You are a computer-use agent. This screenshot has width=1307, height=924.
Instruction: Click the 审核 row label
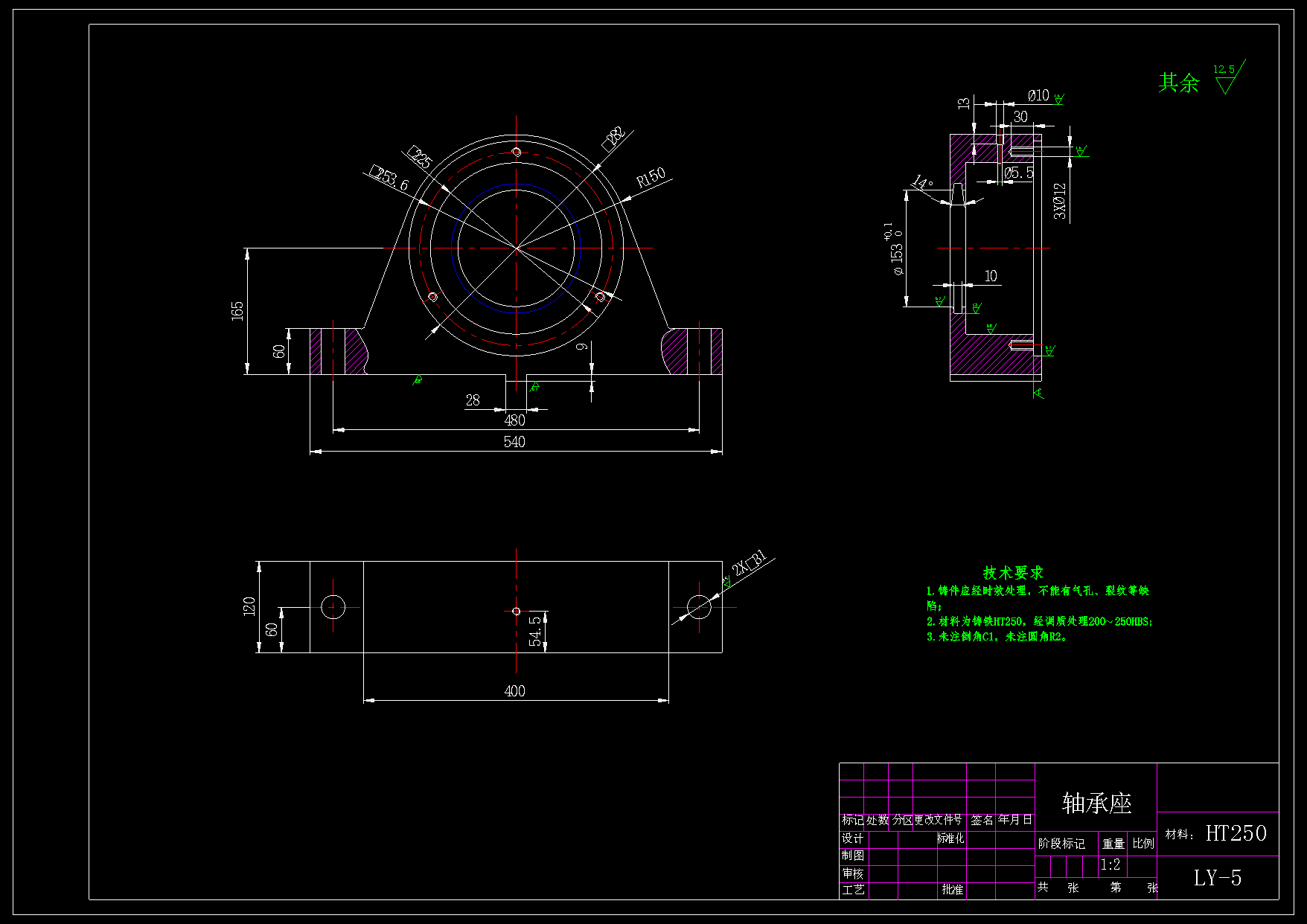(853, 873)
